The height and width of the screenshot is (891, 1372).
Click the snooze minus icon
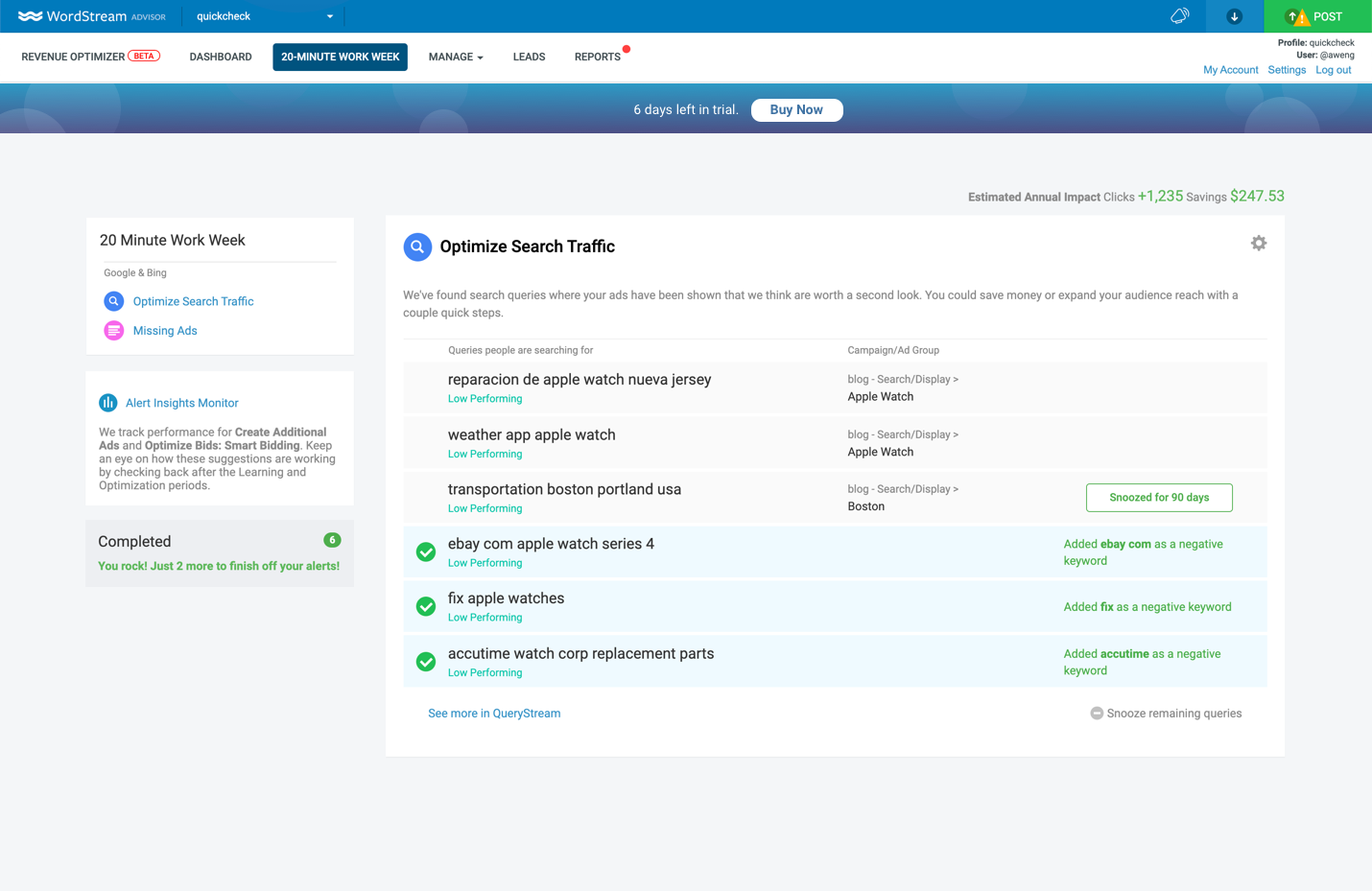1097,714
